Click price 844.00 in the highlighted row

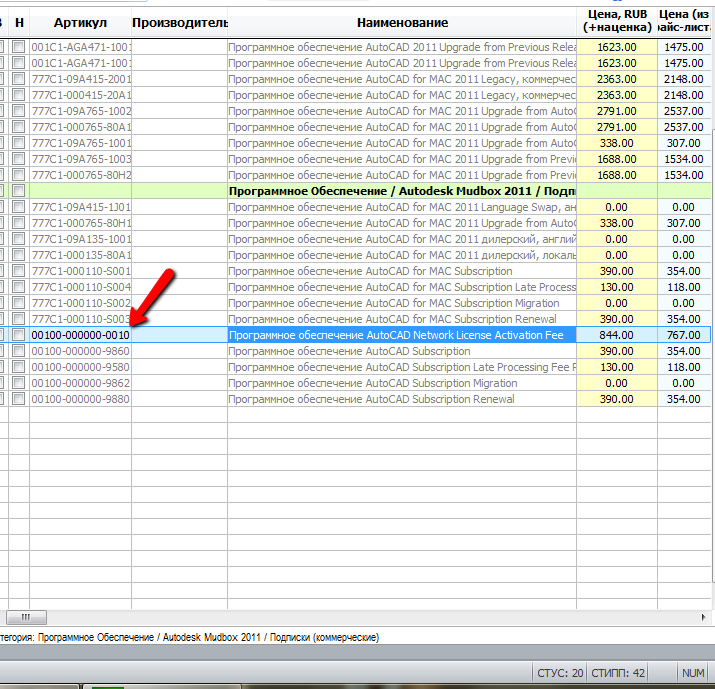click(x=617, y=335)
